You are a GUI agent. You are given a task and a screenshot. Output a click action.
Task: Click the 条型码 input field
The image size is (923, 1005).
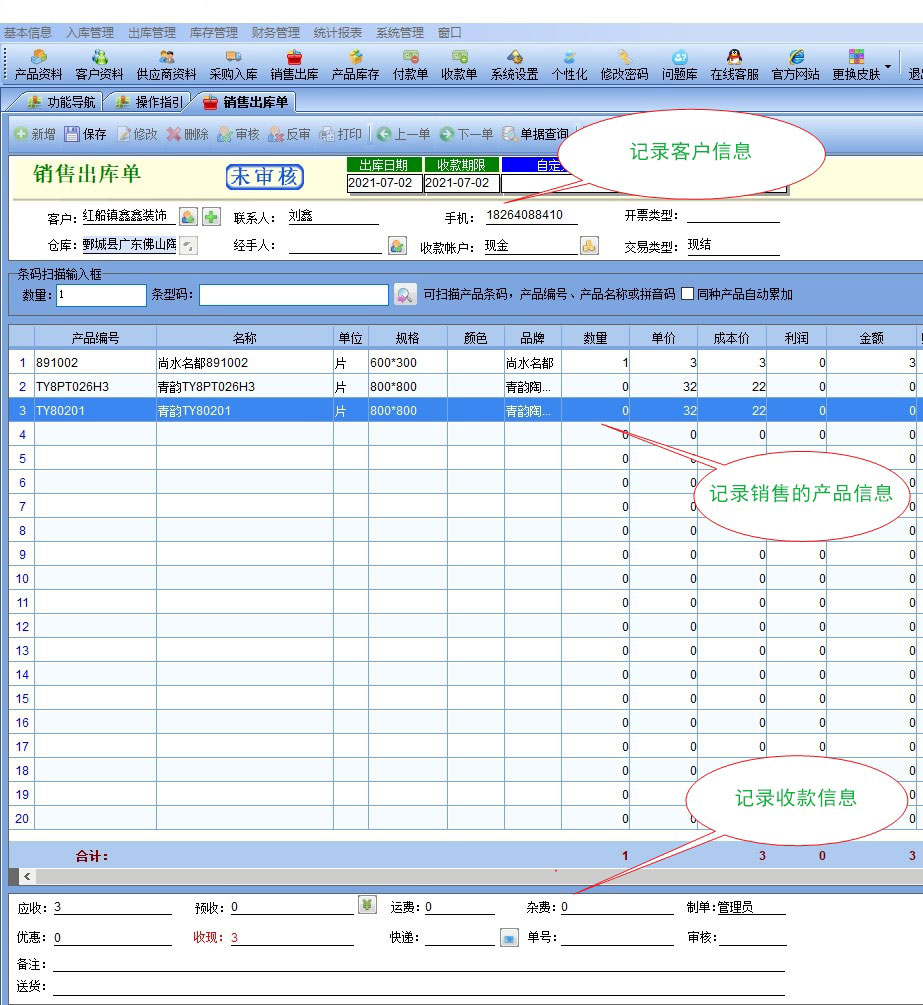pyautogui.click(x=293, y=294)
